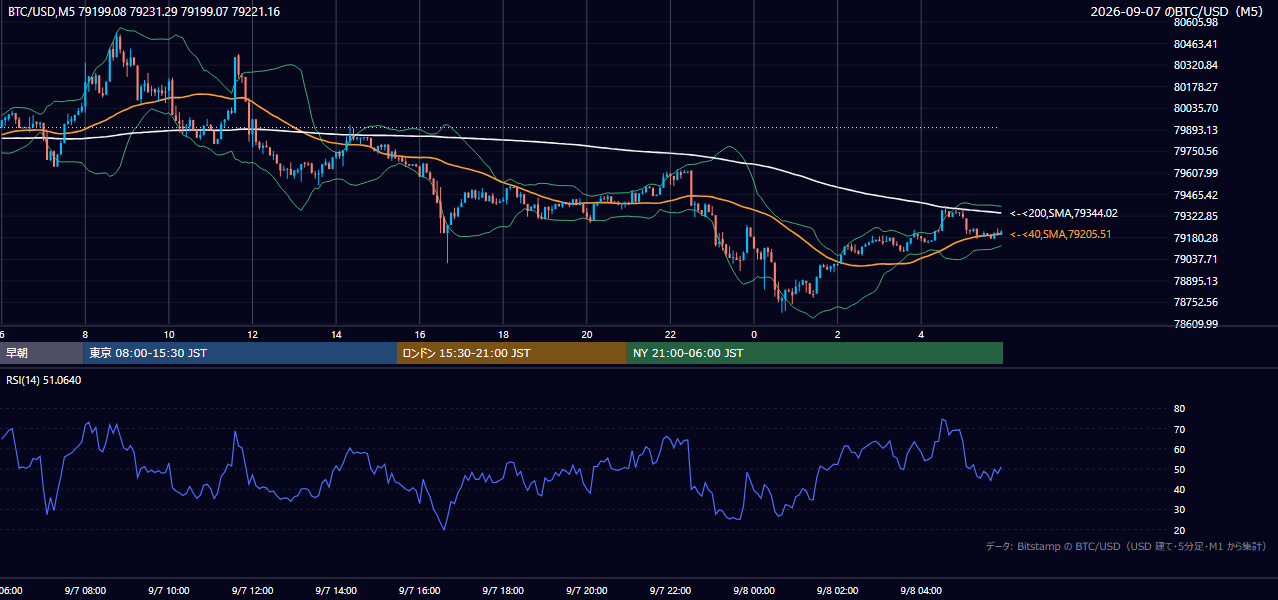Click the 79322.85 price axis value

pyautogui.click(x=1196, y=216)
